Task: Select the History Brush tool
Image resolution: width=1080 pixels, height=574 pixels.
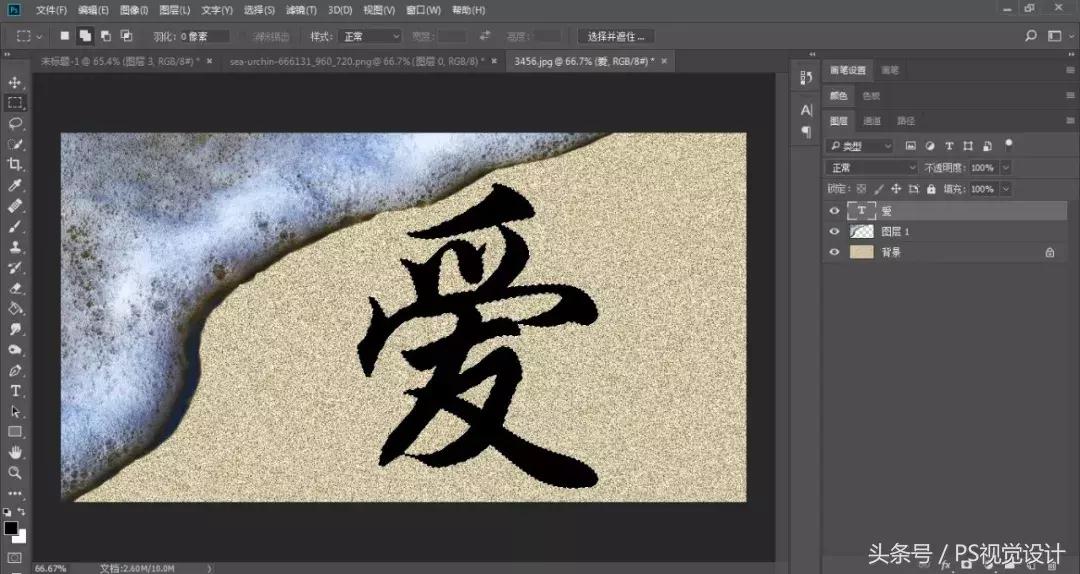Action: [15, 267]
